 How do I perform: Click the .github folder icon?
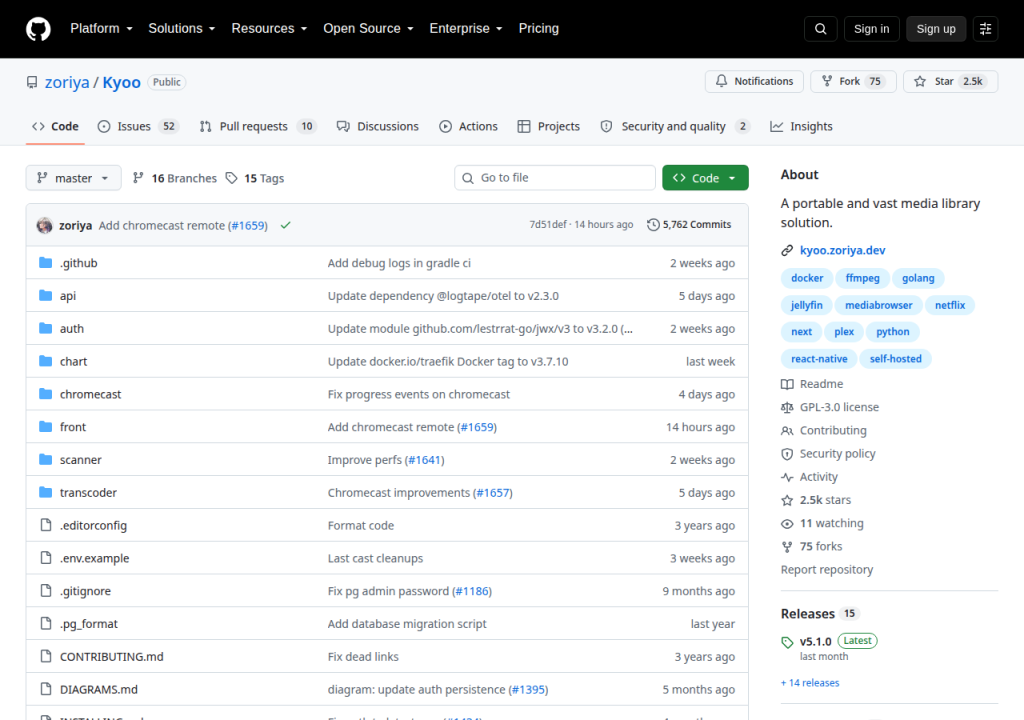46,263
